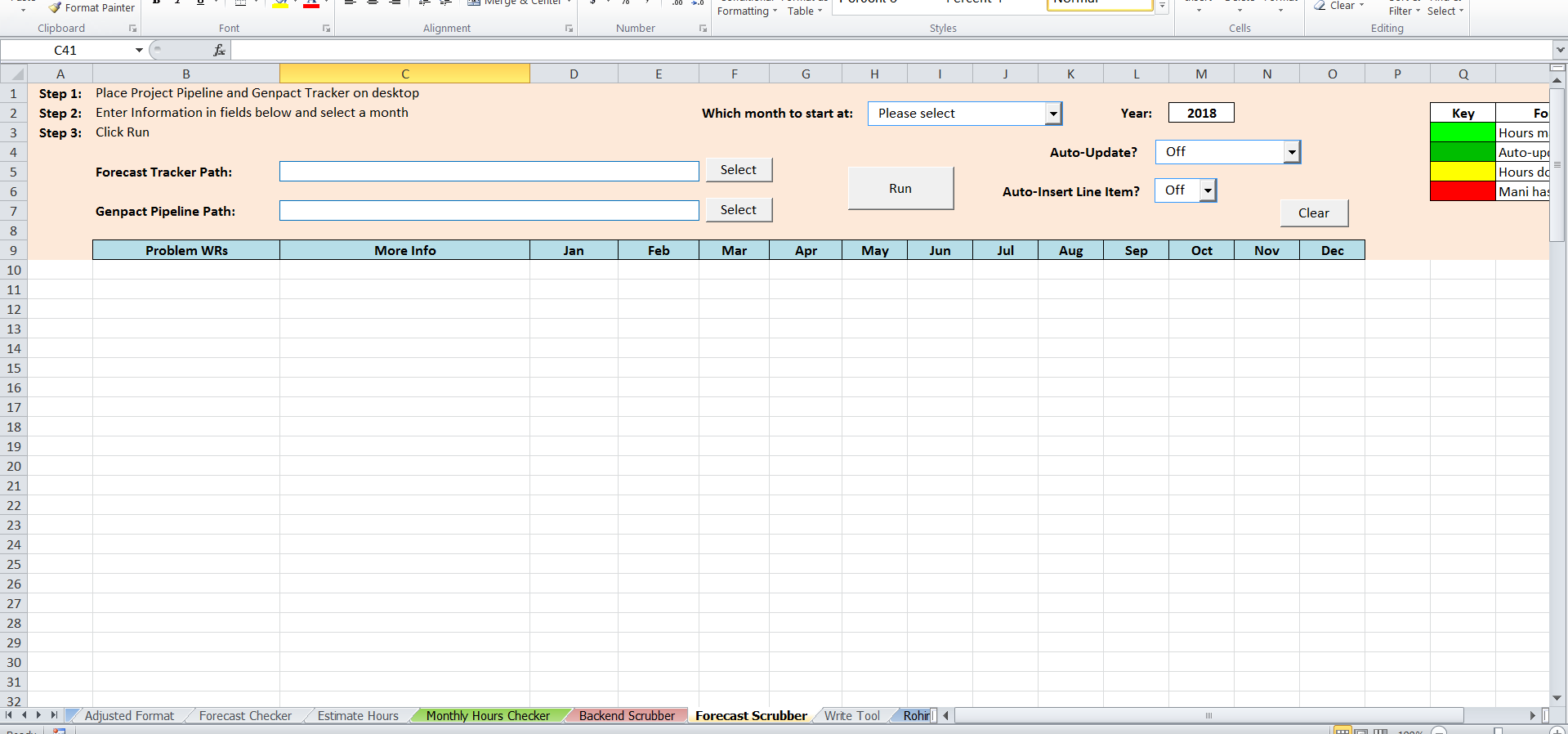This screenshot has width=1568, height=734.
Task: Switch to the Adjusted Format sheet tab
Action: tap(129, 716)
